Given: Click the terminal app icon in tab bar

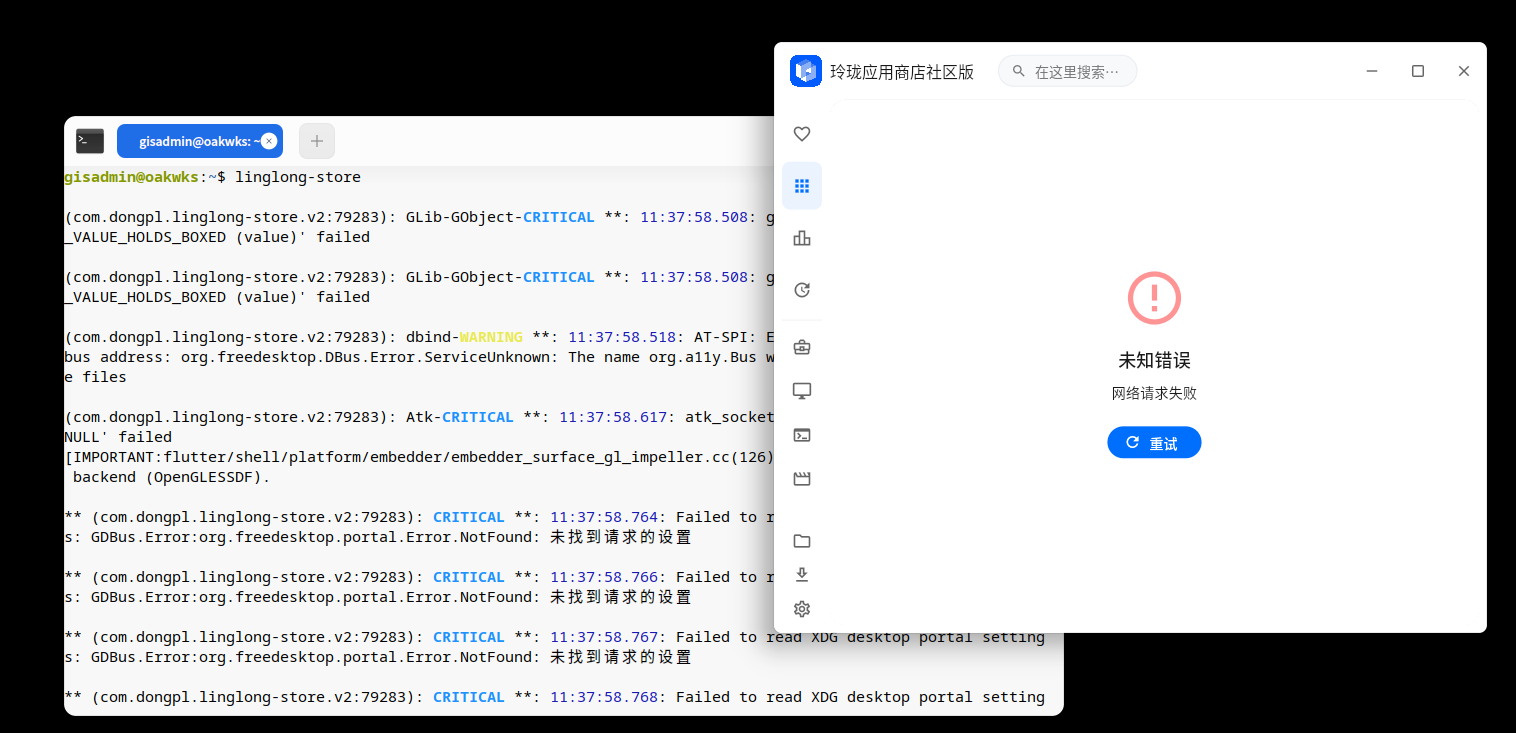Looking at the screenshot, I should pos(90,141).
